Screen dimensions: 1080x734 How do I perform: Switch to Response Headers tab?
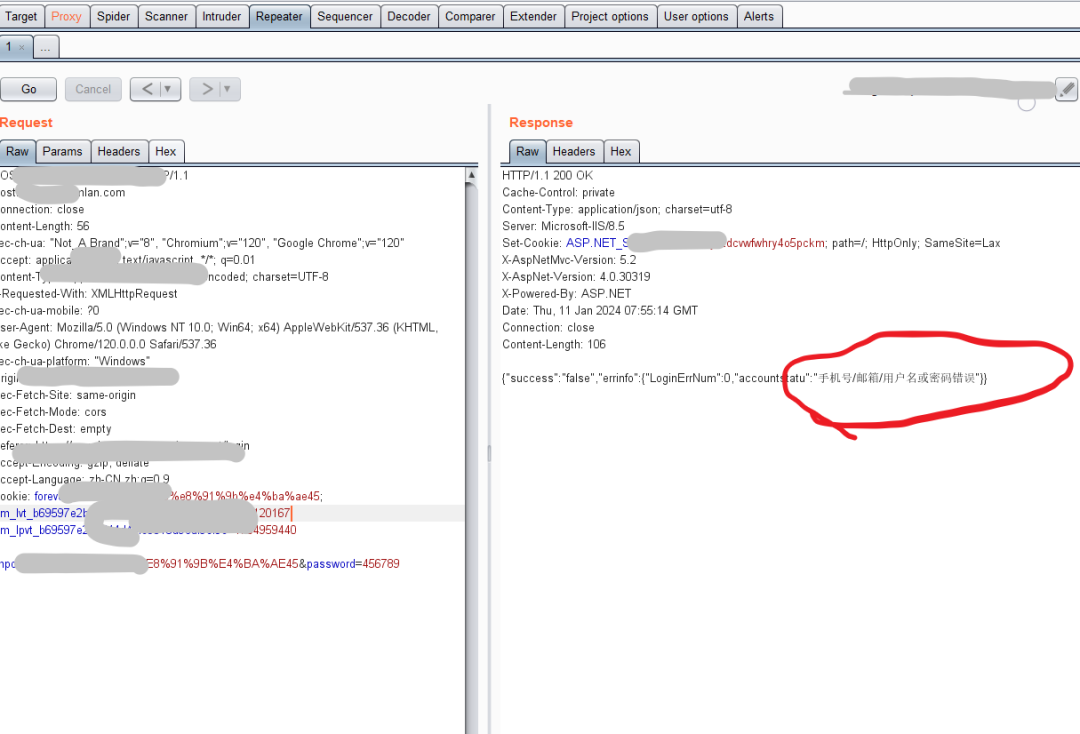point(574,151)
